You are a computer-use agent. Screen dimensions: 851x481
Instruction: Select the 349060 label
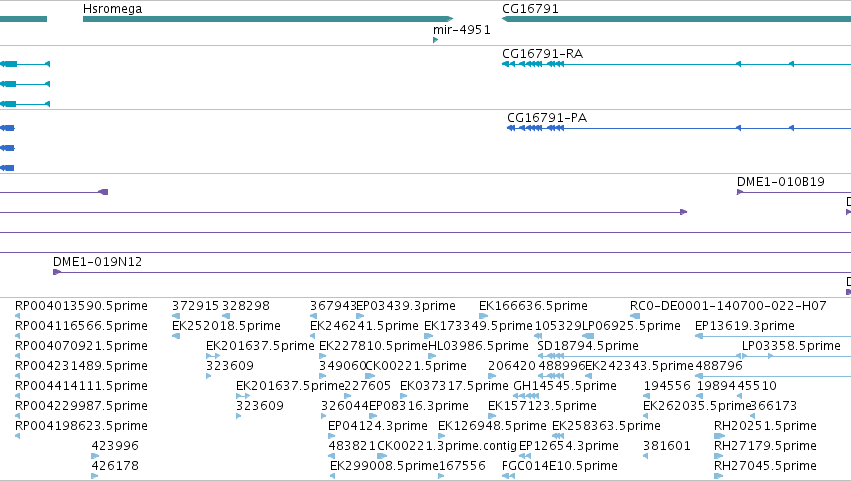click(342, 366)
